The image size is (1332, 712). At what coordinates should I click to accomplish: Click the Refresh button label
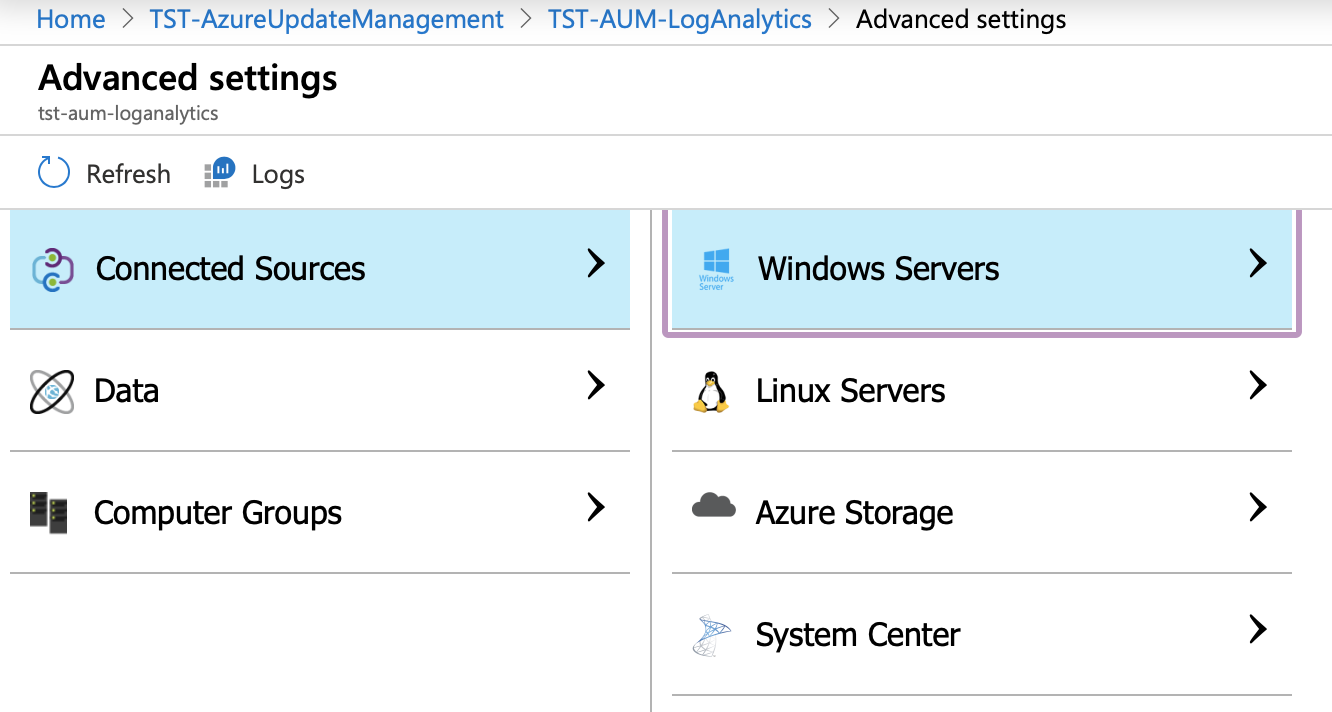tap(128, 174)
